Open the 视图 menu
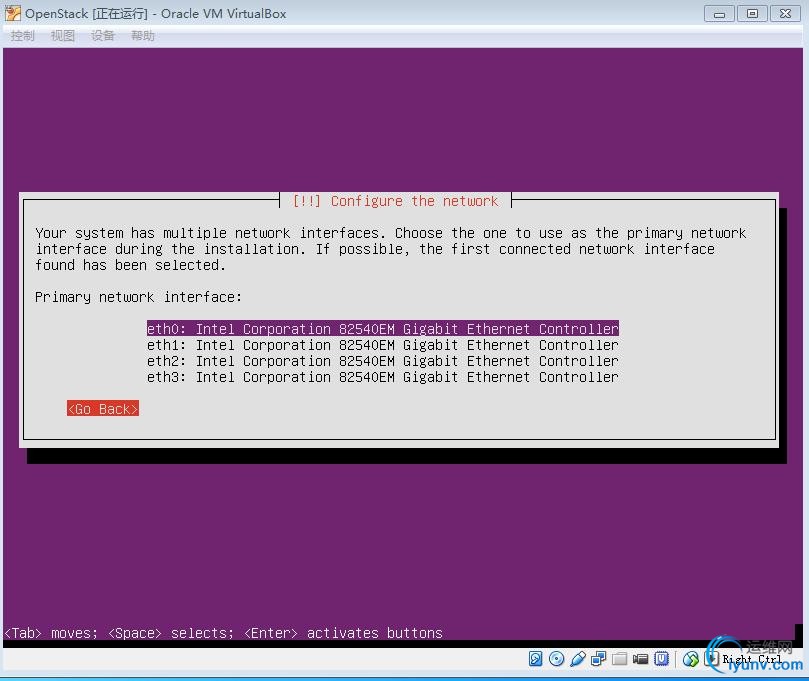The height and width of the screenshot is (681, 809). point(63,36)
